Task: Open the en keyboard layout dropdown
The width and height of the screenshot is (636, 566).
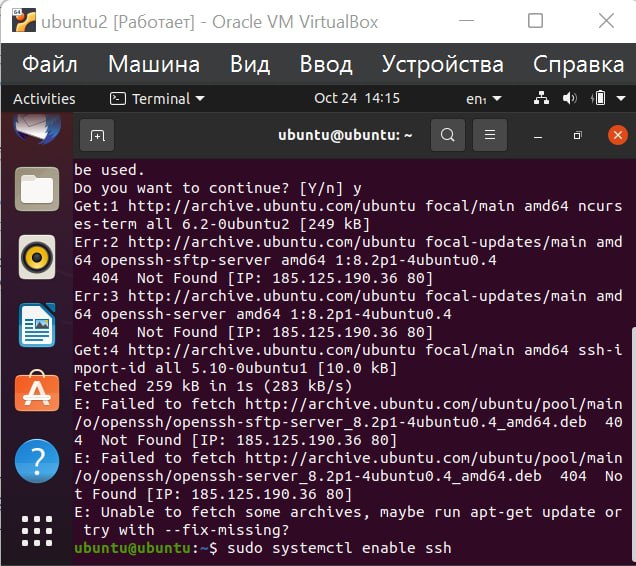Action: [484, 99]
